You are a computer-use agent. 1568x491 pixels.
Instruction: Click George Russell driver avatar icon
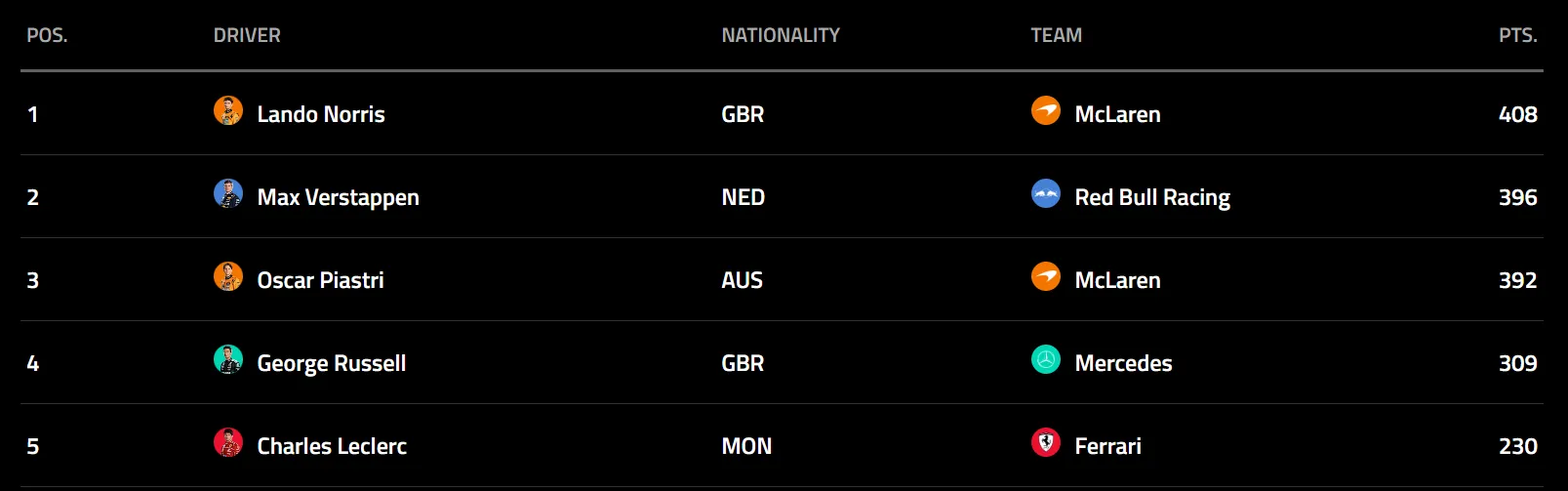pyautogui.click(x=228, y=360)
